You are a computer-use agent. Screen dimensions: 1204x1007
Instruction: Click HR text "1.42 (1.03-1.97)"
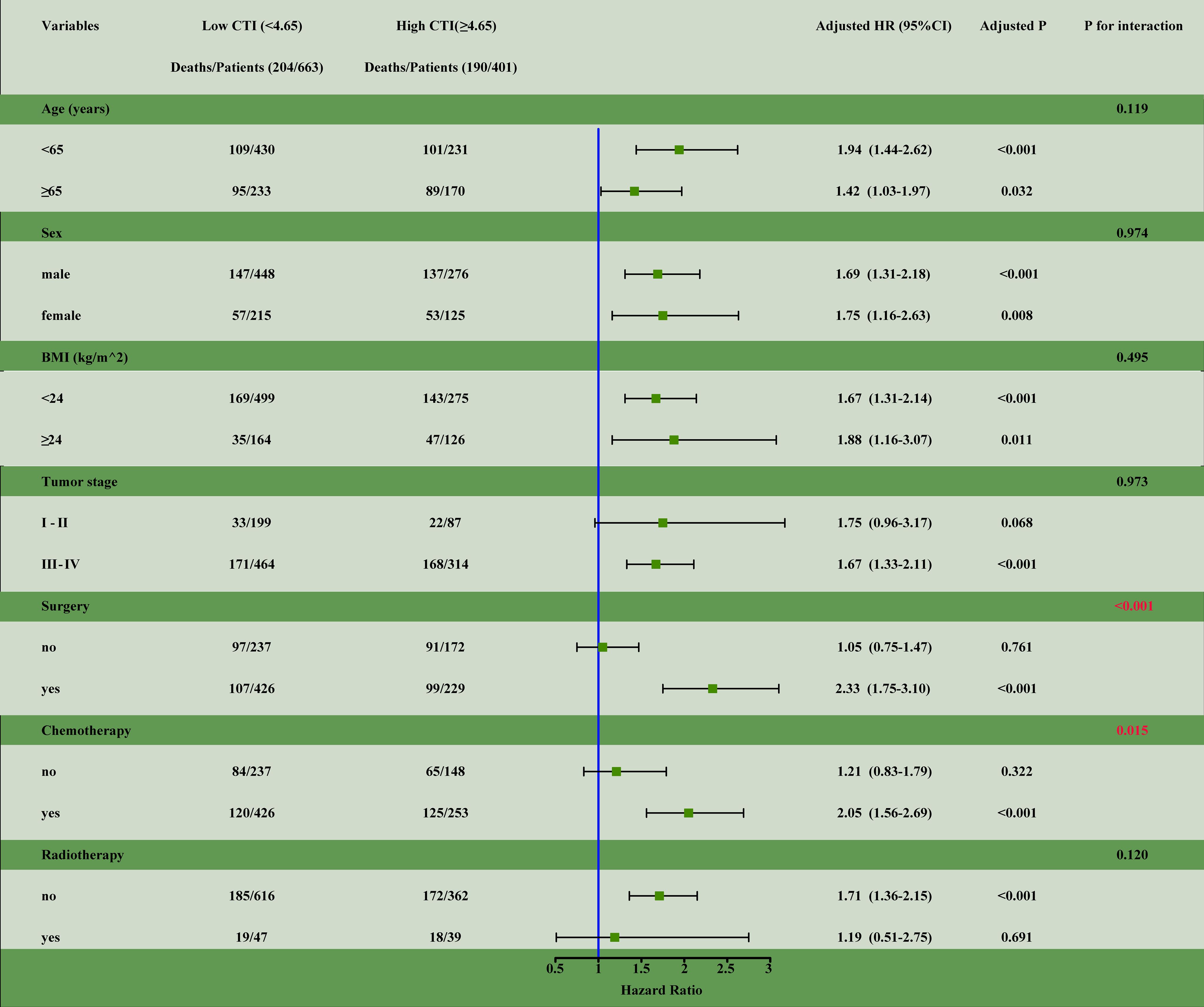(882, 191)
